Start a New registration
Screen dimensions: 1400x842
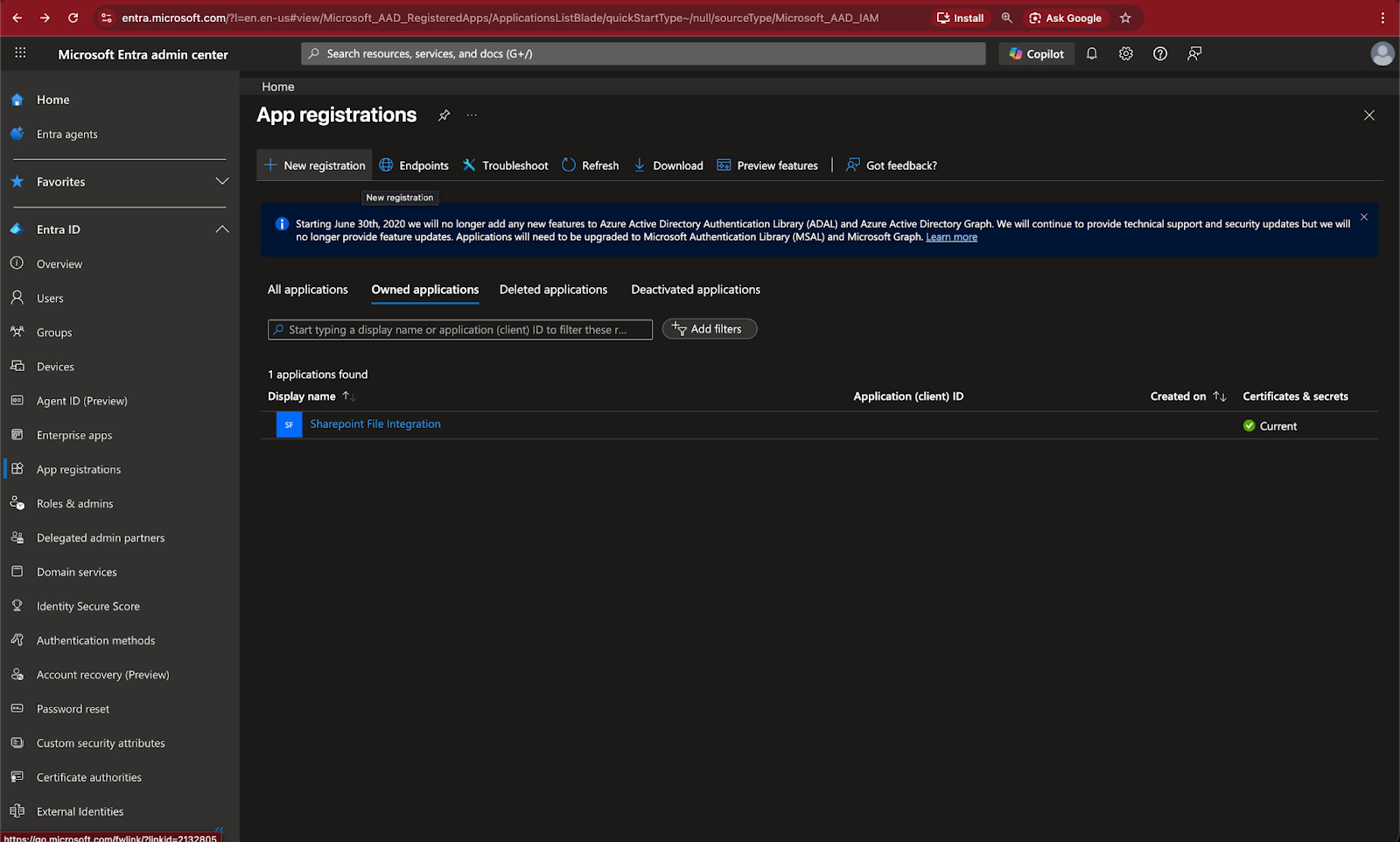315,165
